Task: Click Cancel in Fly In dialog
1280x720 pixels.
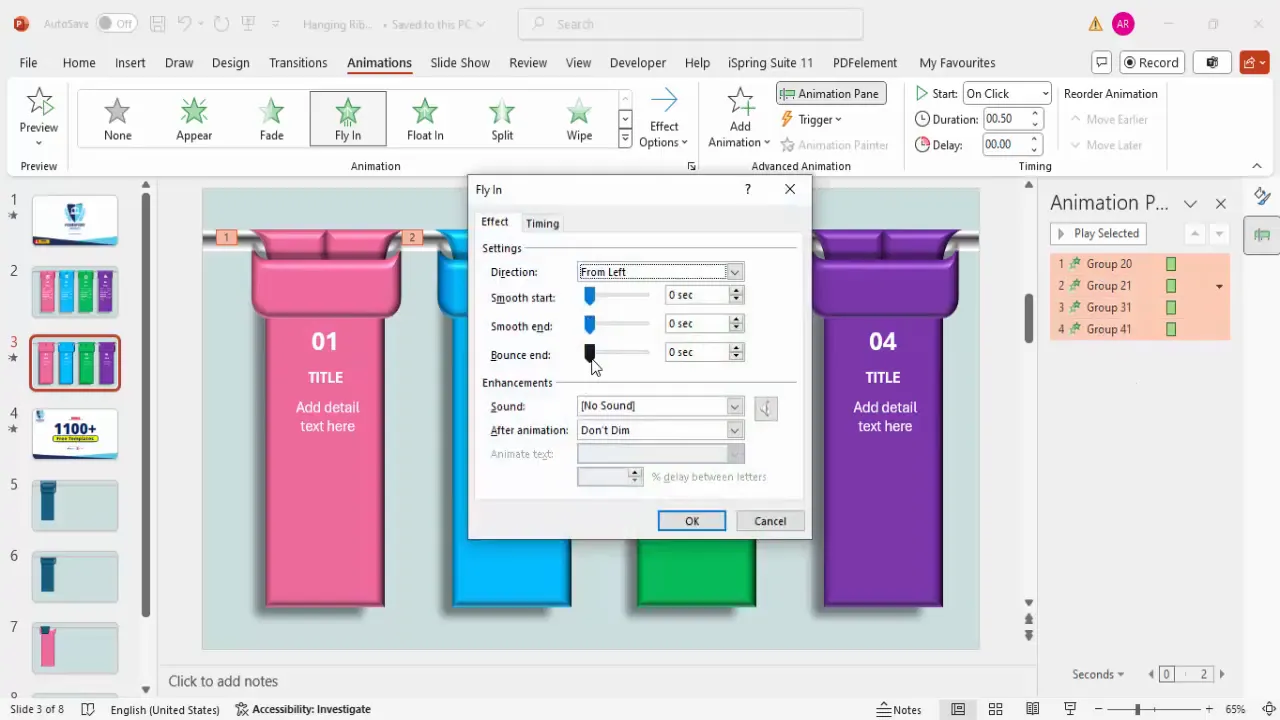Action: 770,521
